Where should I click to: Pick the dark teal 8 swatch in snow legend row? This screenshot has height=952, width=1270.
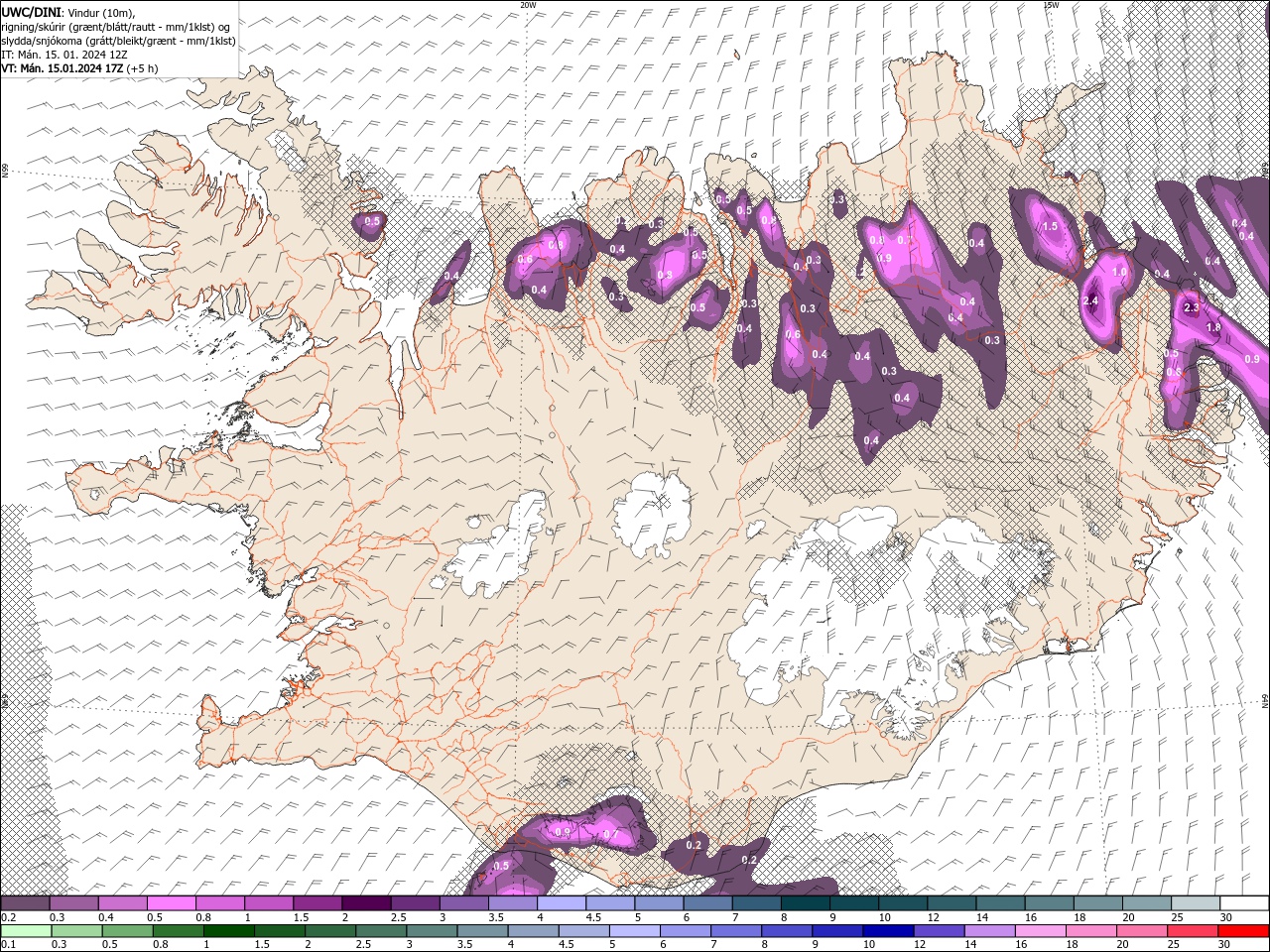coord(805,903)
